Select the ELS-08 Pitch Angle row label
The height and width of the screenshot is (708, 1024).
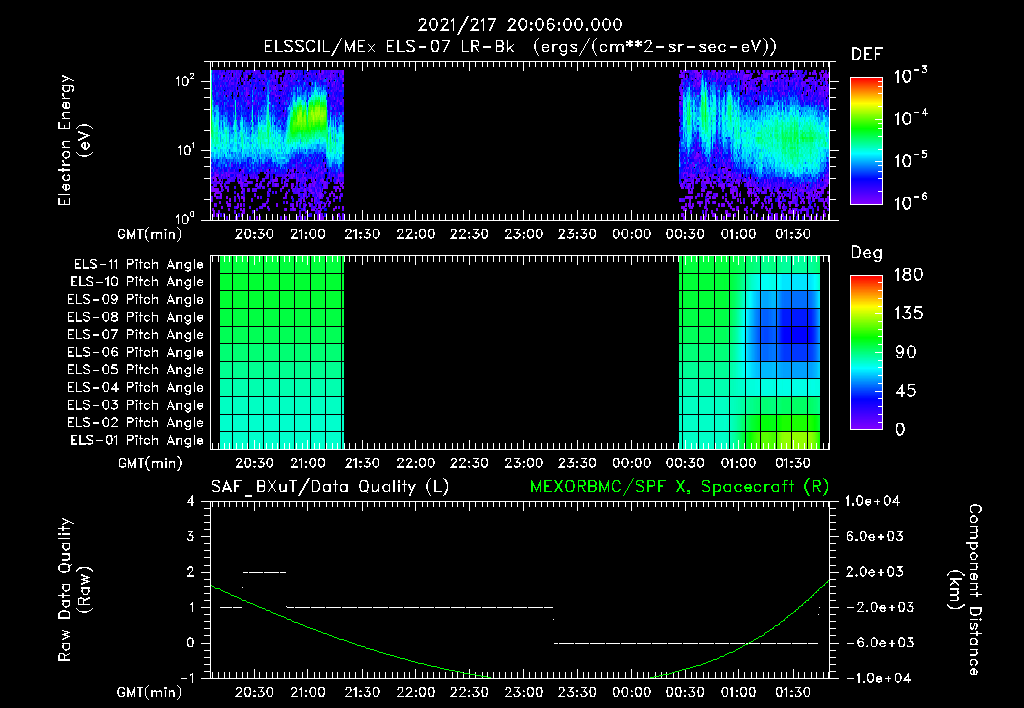point(136,317)
